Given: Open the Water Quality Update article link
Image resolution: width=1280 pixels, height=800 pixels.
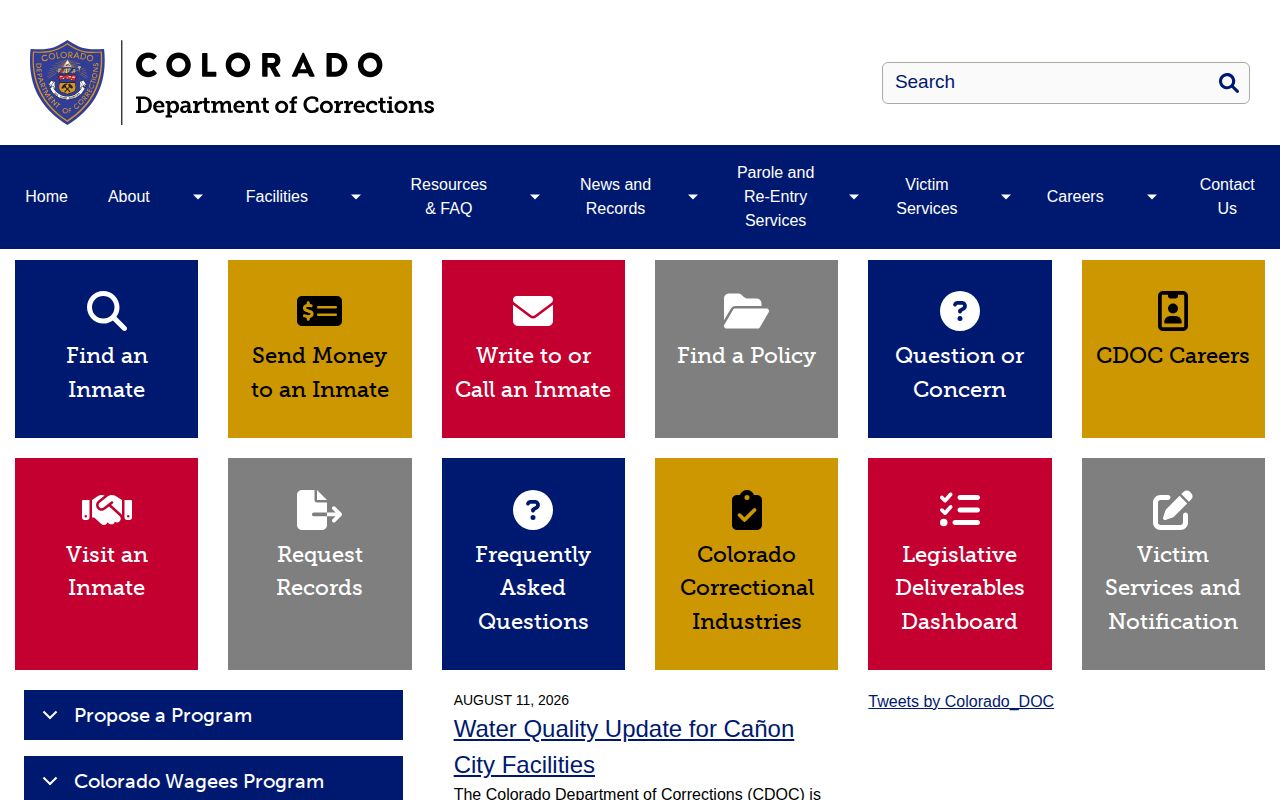Looking at the screenshot, I should [x=624, y=747].
